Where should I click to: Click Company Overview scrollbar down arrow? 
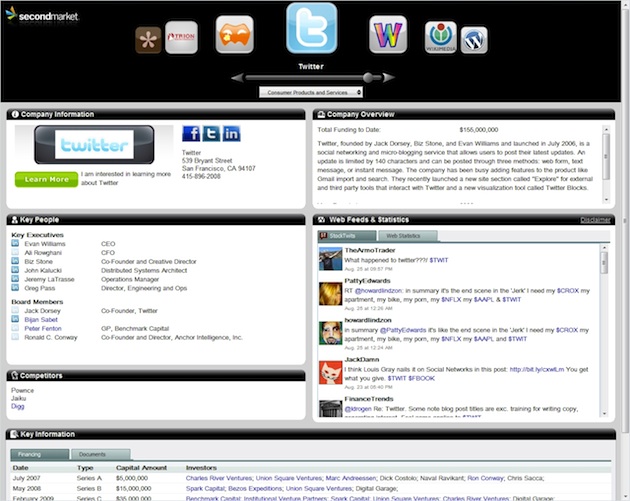coord(606,199)
